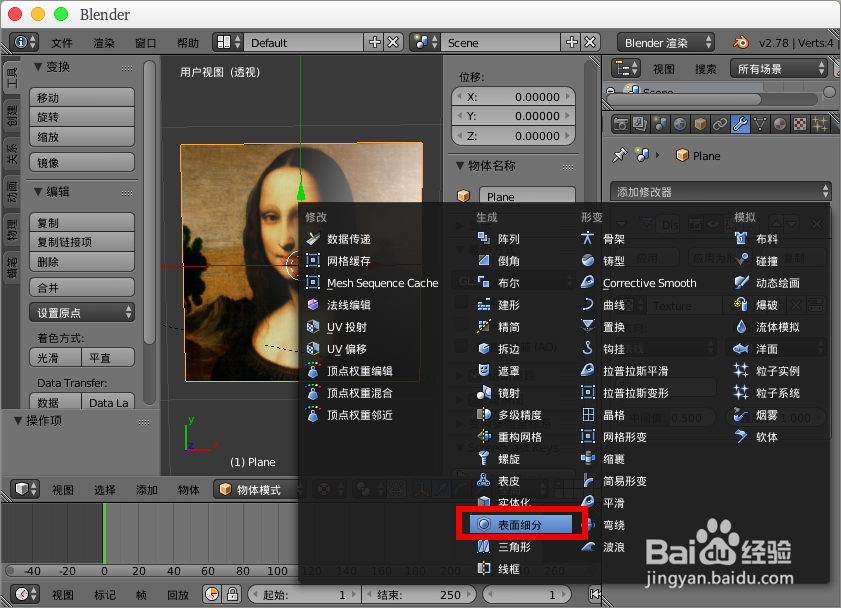Open the Texture checkerboard tab

800,124
